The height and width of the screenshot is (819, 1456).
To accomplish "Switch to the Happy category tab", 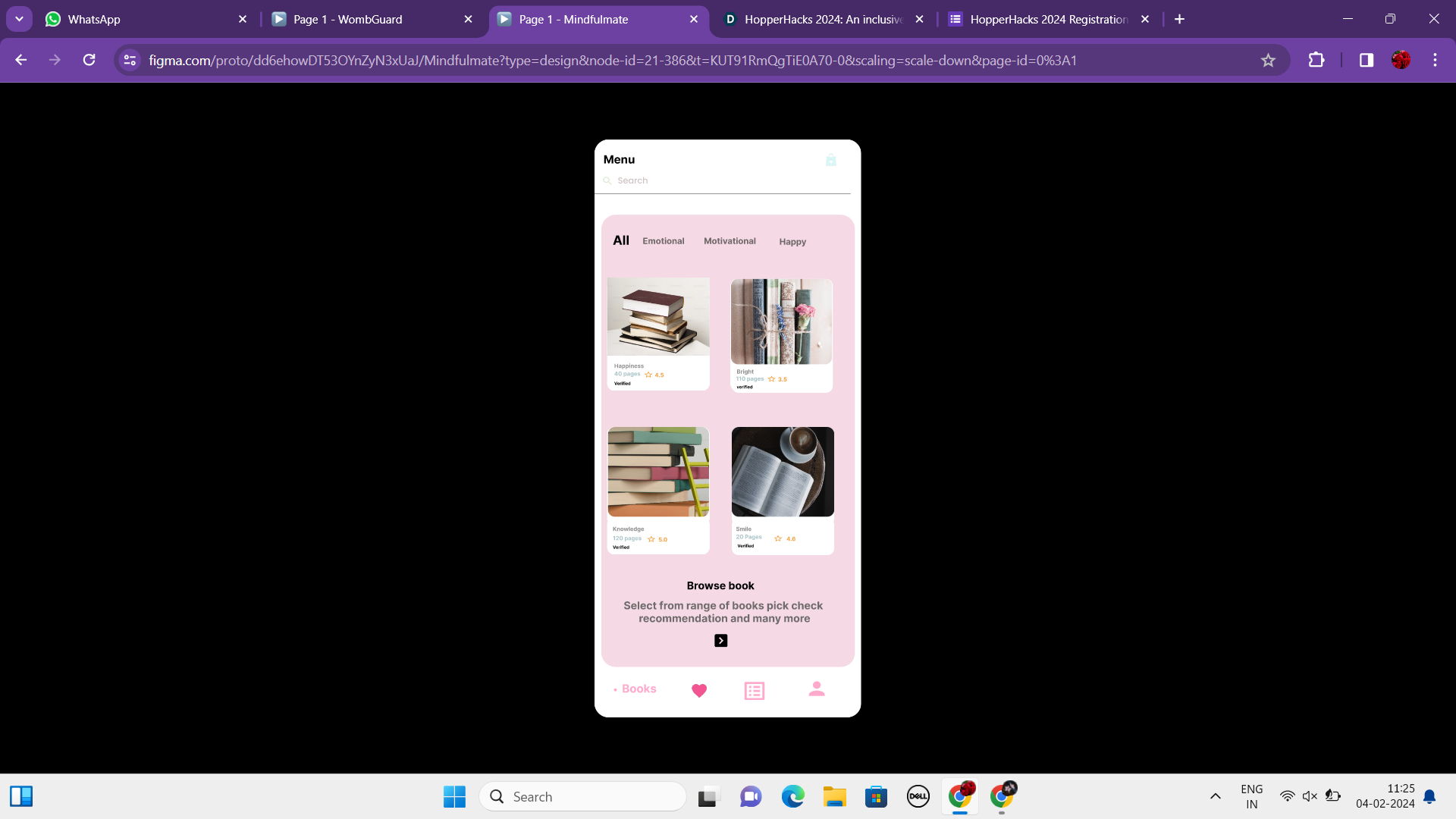I will [x=792, y=242].
